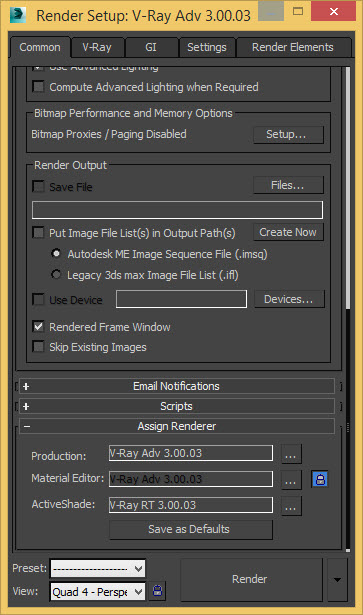
Task: Switch to the V-Ray tab
Action: (97, 48)
